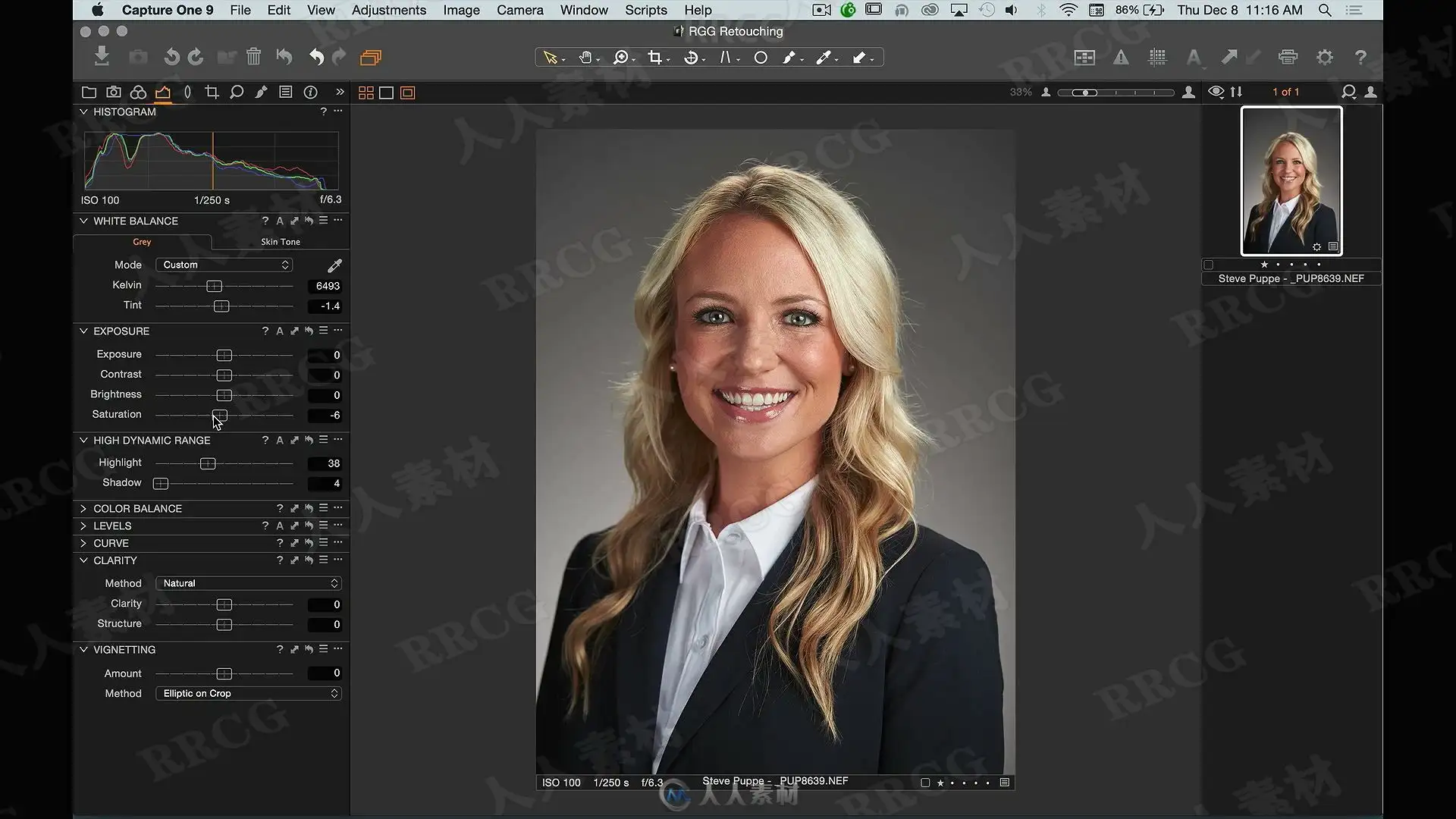Open the Exposure tool tab
The width and height of the screenshot is (1456, 819).
(163, 93)
